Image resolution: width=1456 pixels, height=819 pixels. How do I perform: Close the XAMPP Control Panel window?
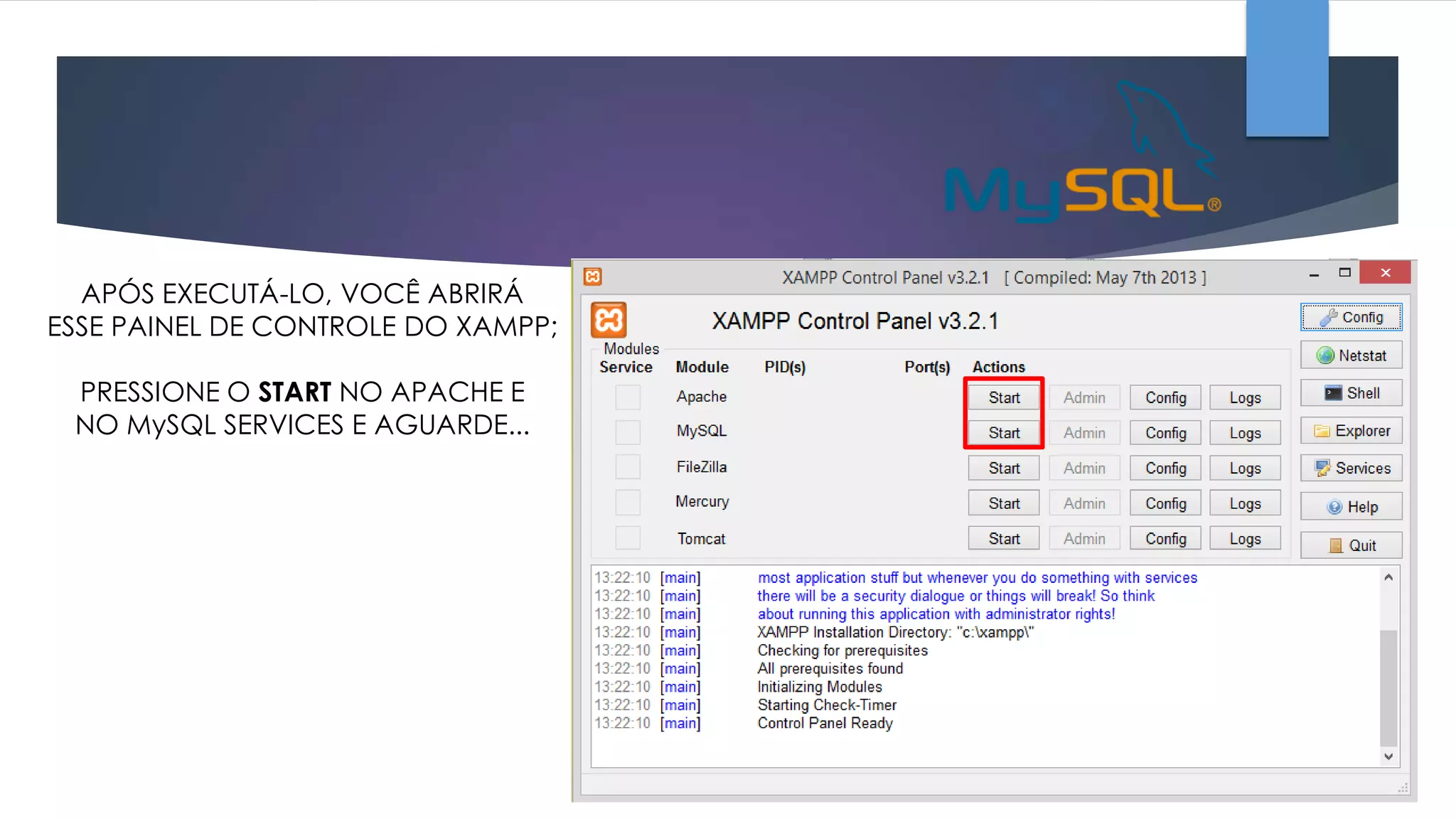point(1385,273)
